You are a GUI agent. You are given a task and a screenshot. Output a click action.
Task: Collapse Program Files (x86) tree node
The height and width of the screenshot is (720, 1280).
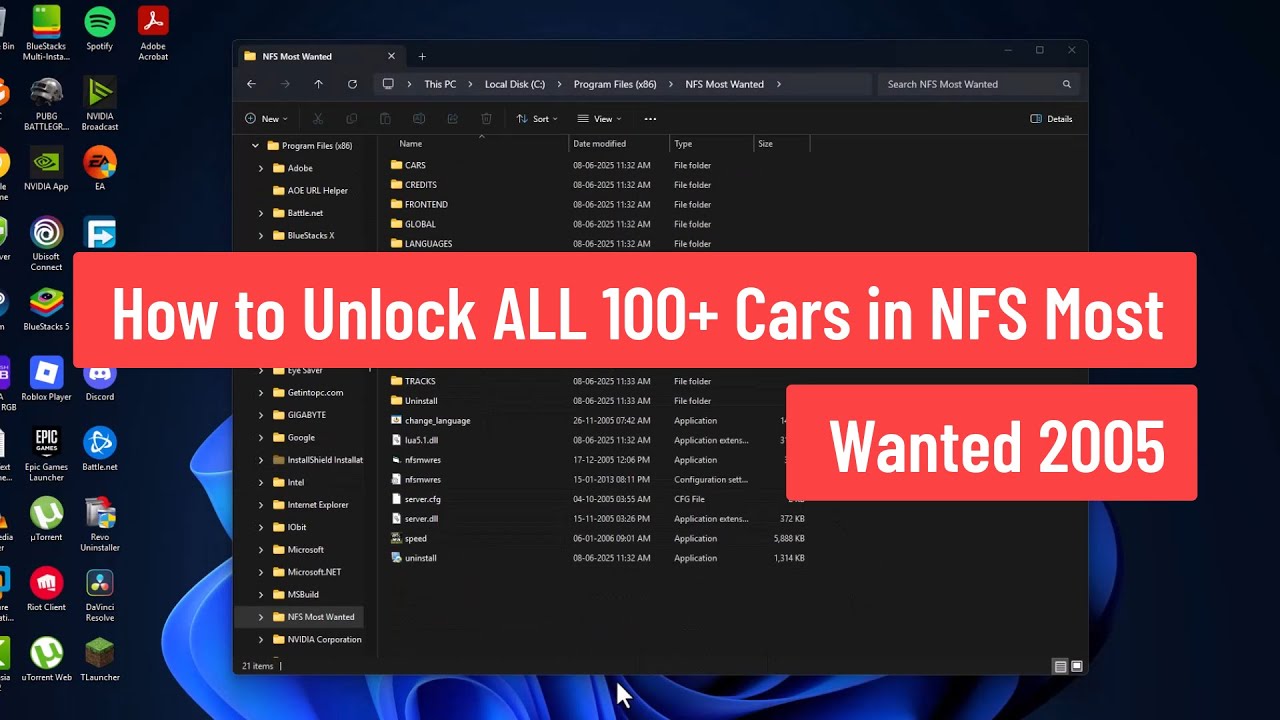point(255,146)
